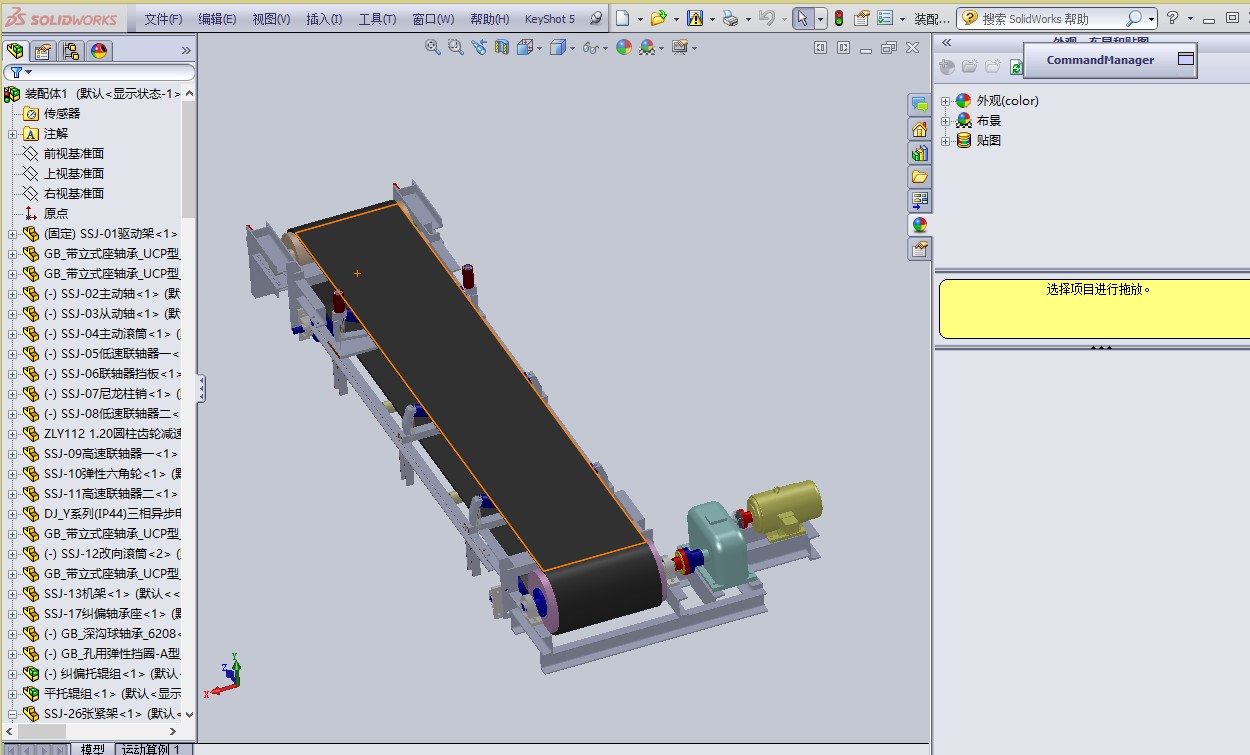This screenshot has height=755, width=1250.
Task: Click Zoom to Fit magnifier icon
Action: click(433, 47)
